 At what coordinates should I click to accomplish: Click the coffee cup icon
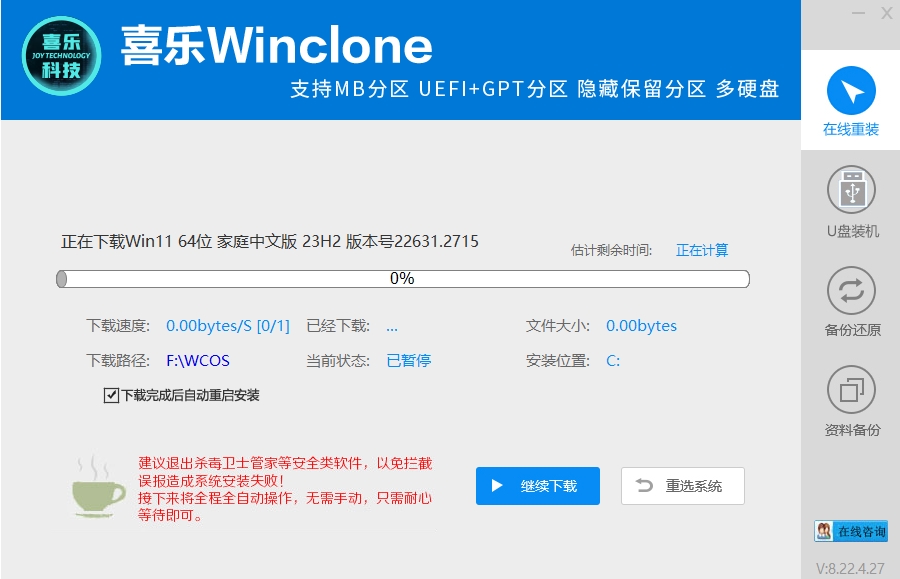tap(98, 487)
